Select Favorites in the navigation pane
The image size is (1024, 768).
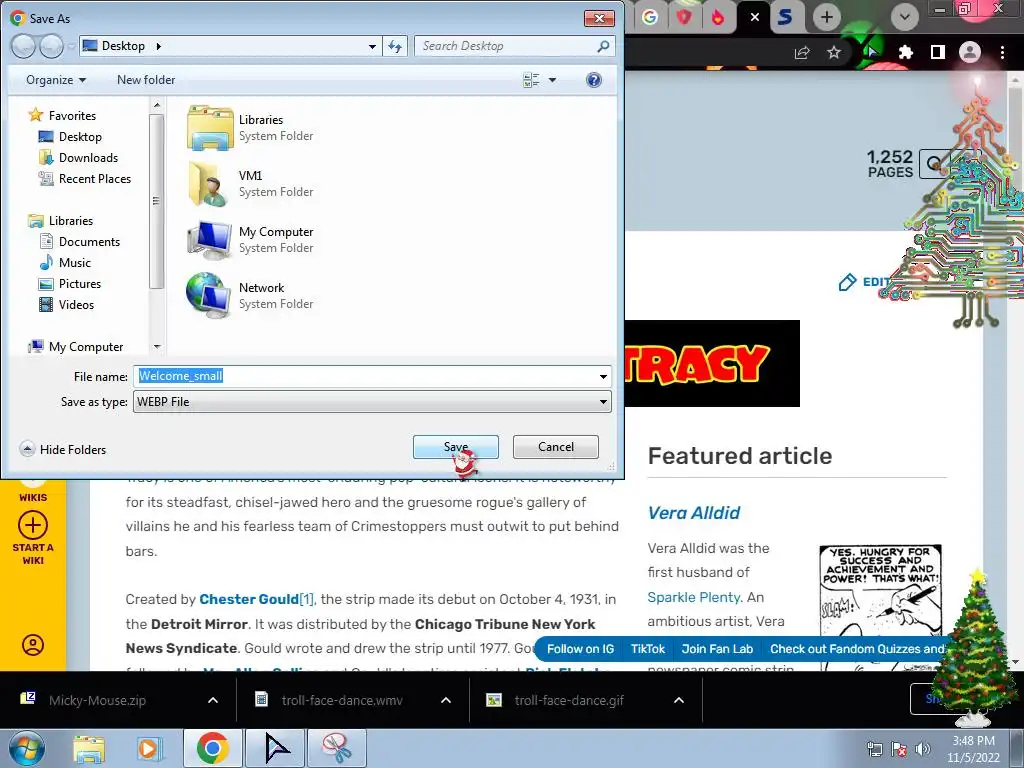(63, 116)
